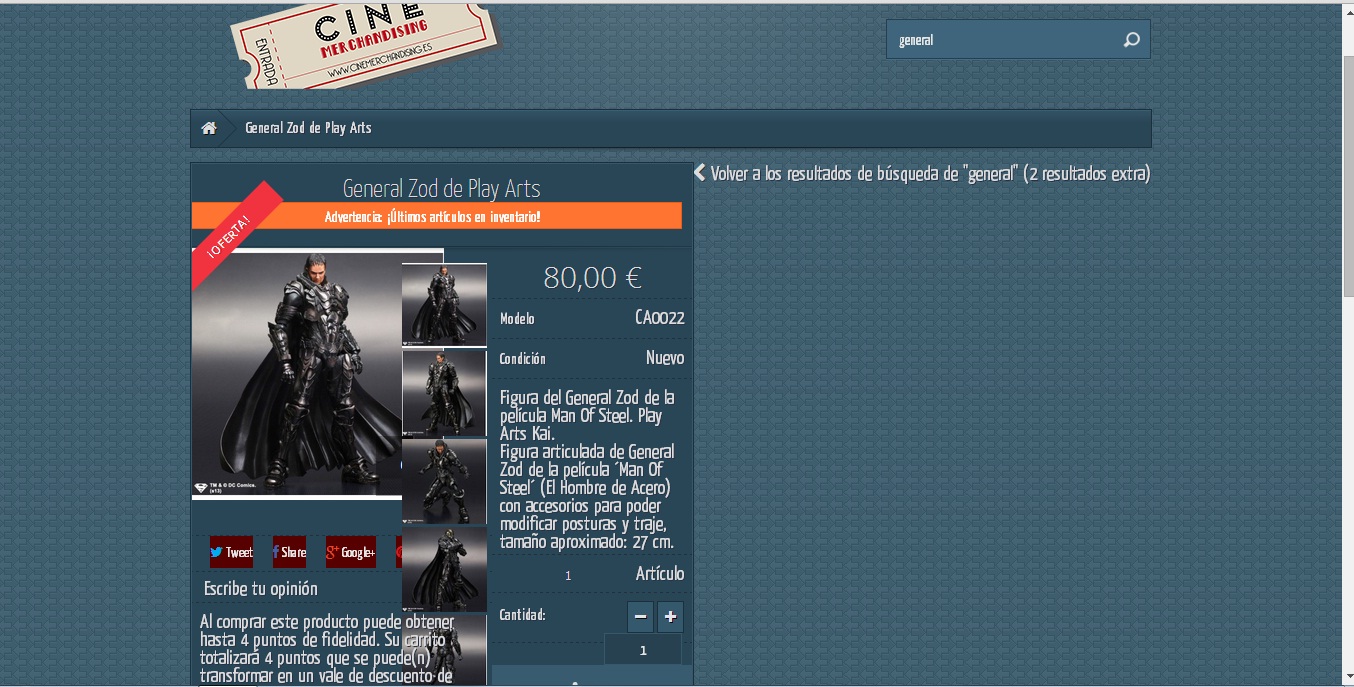This screenshot has width=1354, height=687.
Task: Decrease quantity with minus button
Action: pyautogui.click(x=640, y=617)
